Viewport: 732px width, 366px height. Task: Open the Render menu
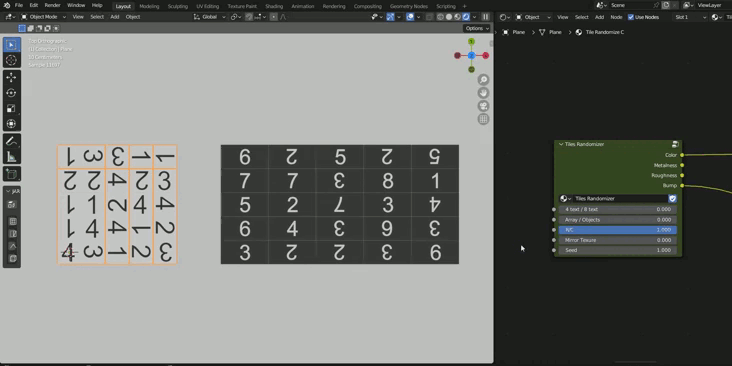click(52, 6)
